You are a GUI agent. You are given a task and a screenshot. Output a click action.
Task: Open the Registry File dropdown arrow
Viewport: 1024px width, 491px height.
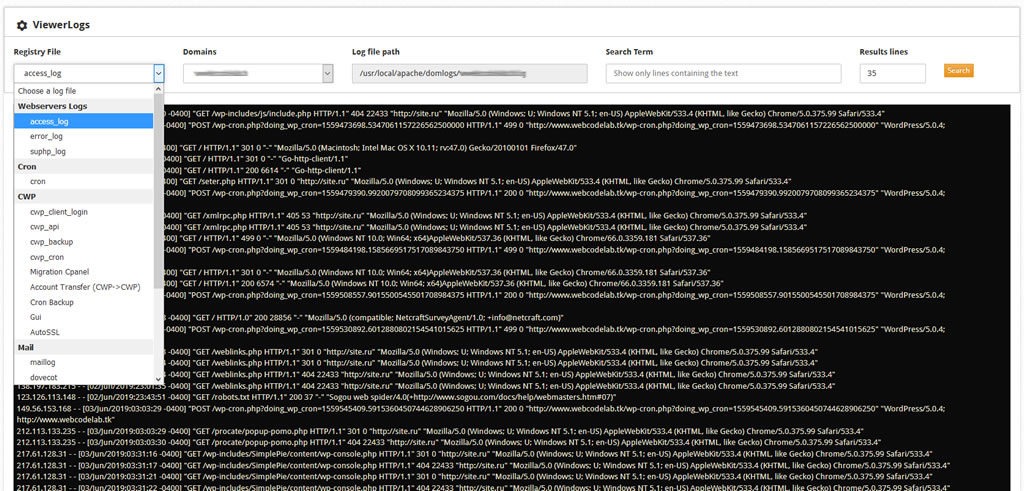click(159, 74)
